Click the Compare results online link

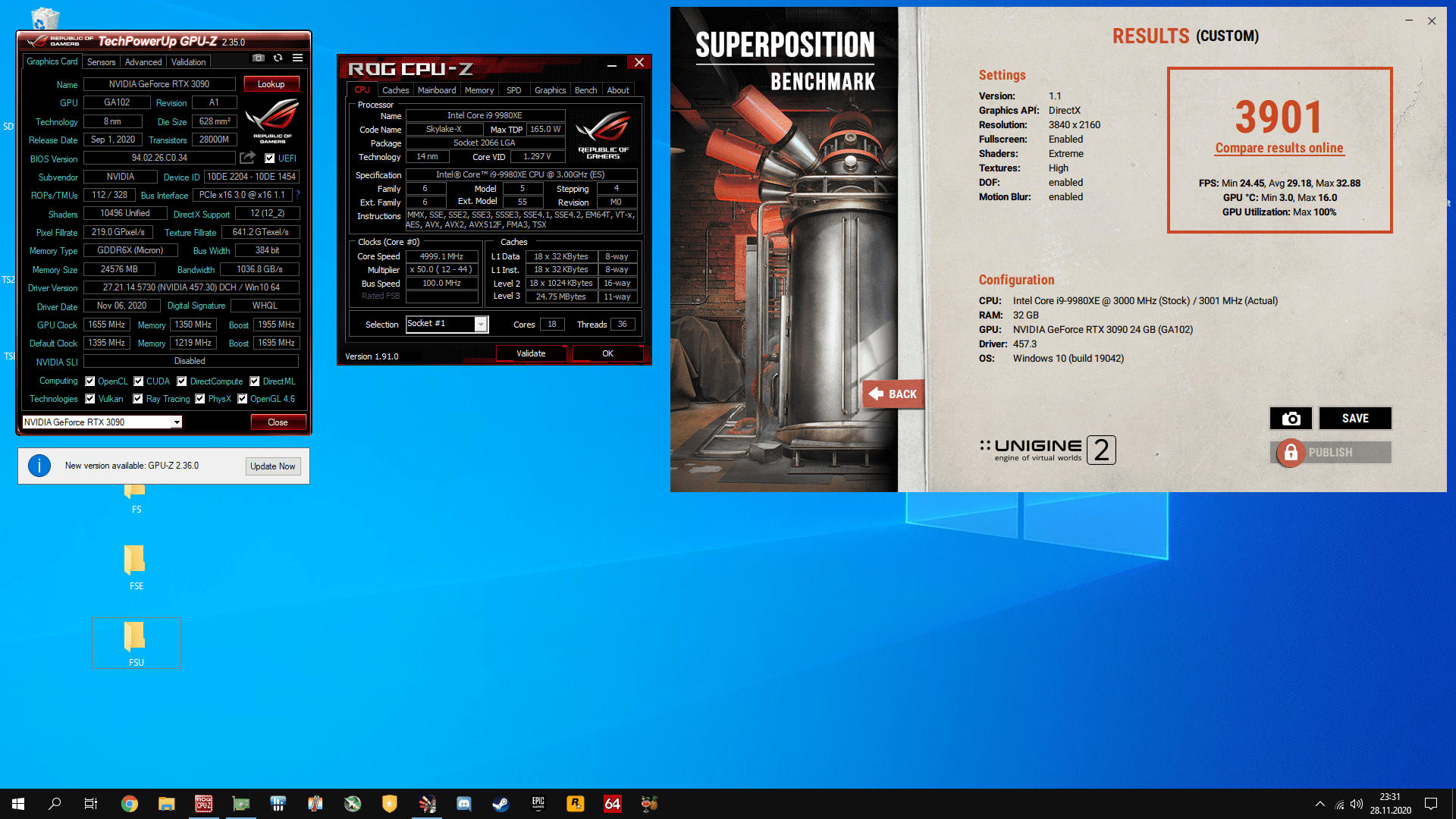pyautogui.click(x=1279, y=148)
